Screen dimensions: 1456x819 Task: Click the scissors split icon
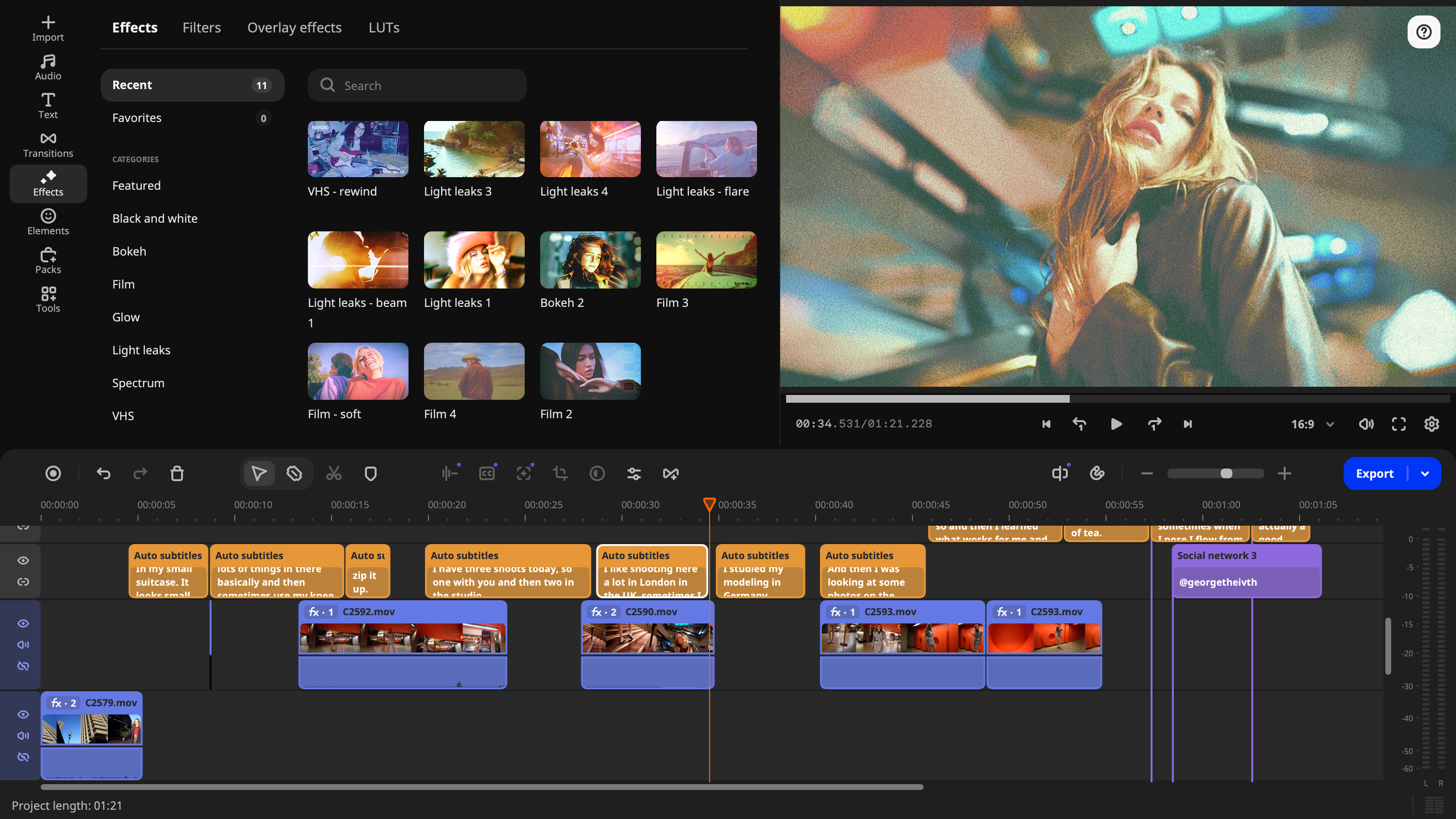pyautogui.click(x=334, y=473)
